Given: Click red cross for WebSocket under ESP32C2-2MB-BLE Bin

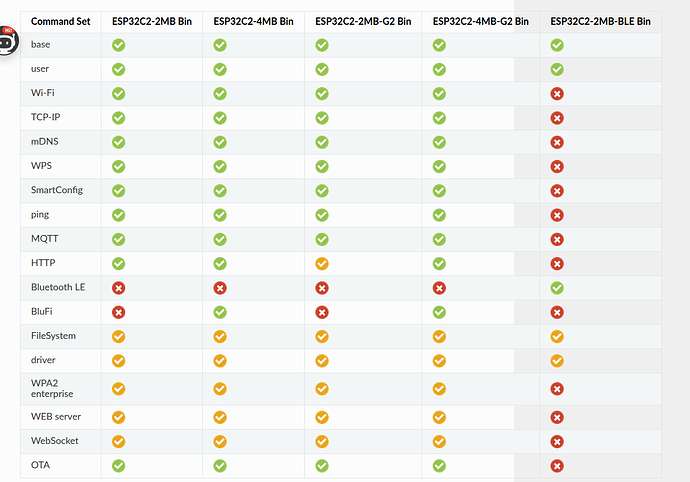Looking at the screenshot, I should click(x=557, y=441).
